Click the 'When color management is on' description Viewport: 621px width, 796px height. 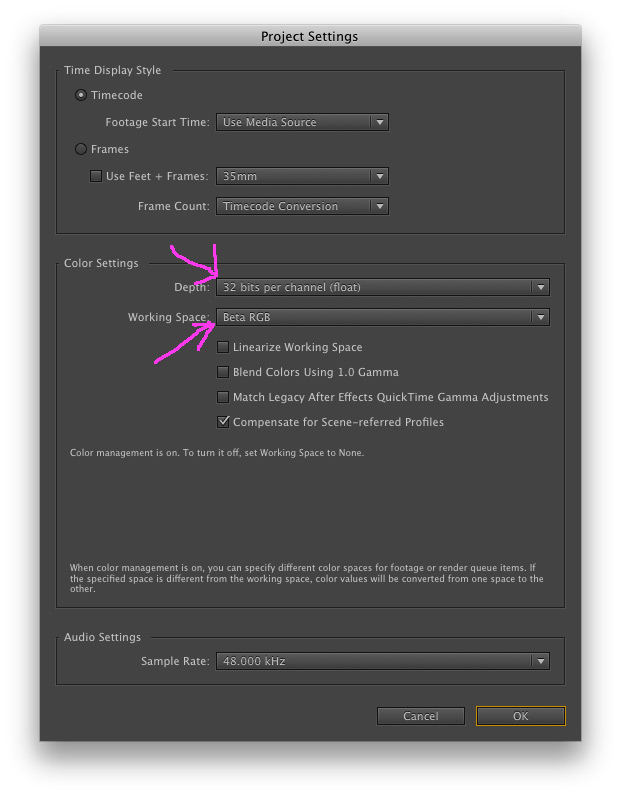307,578
